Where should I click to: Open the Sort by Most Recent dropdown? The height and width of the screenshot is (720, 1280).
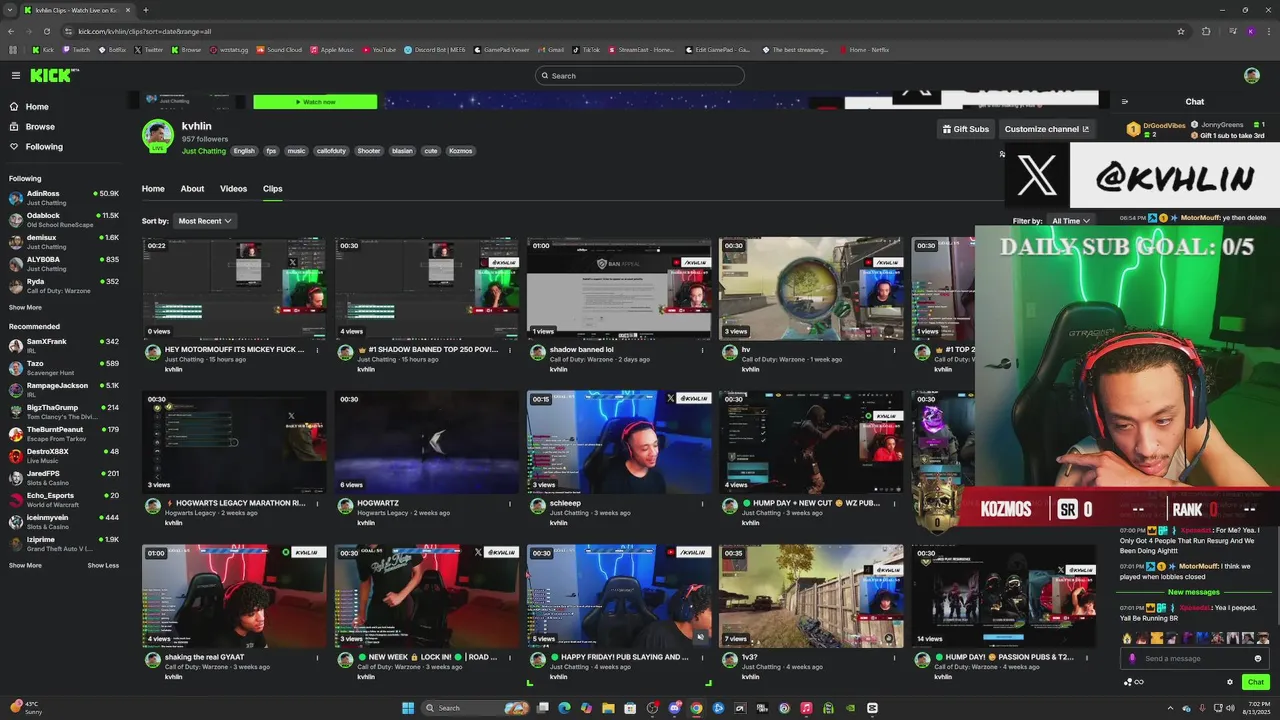[205, 221]
